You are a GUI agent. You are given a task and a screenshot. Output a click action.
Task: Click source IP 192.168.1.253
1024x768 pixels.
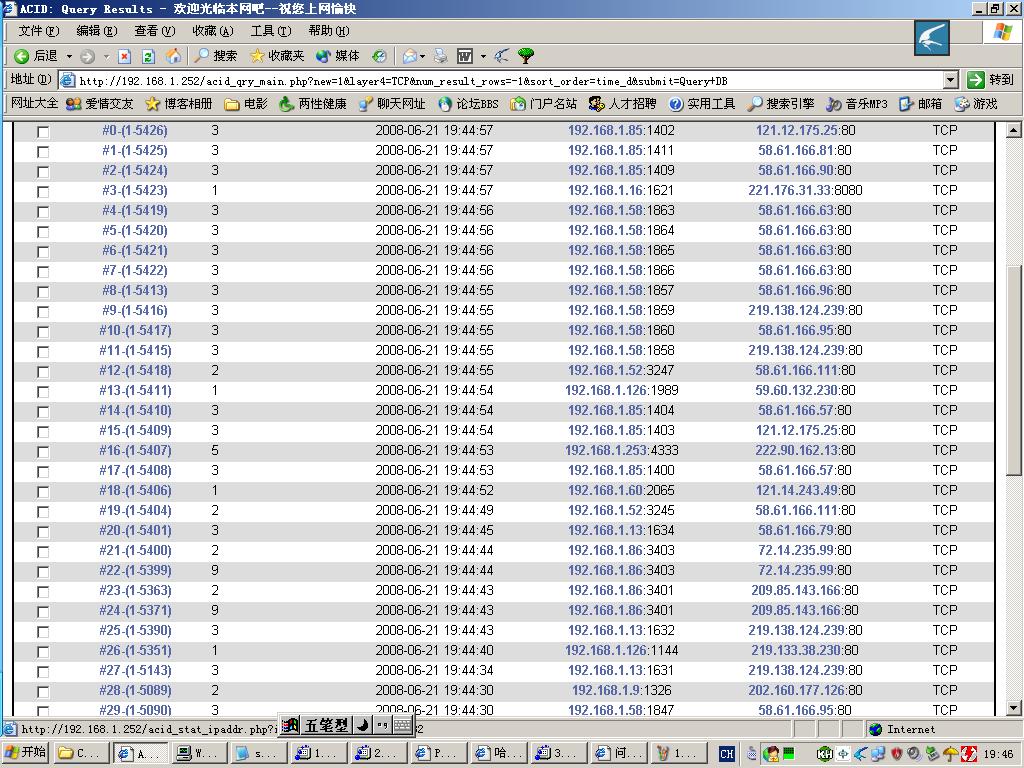point(605,450)
